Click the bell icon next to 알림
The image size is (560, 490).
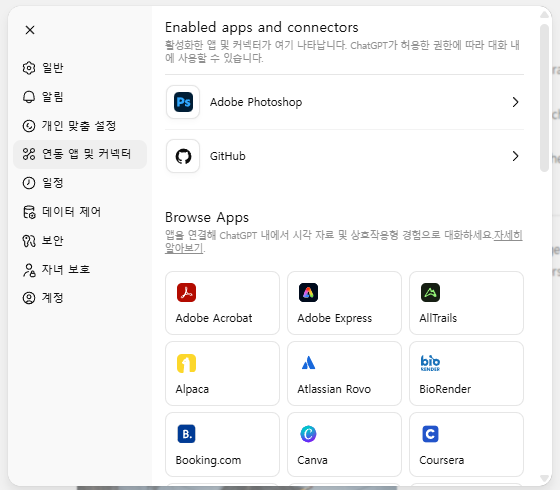click(29, 97)
